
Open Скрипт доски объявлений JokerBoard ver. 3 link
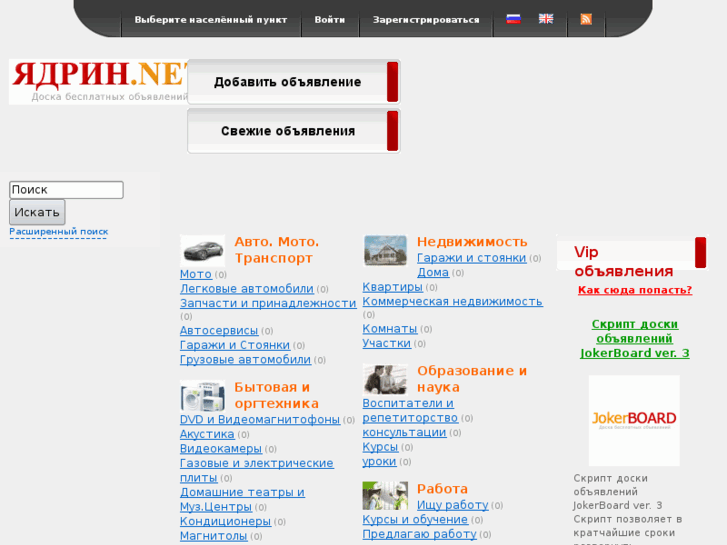click(x=635, y=339)
